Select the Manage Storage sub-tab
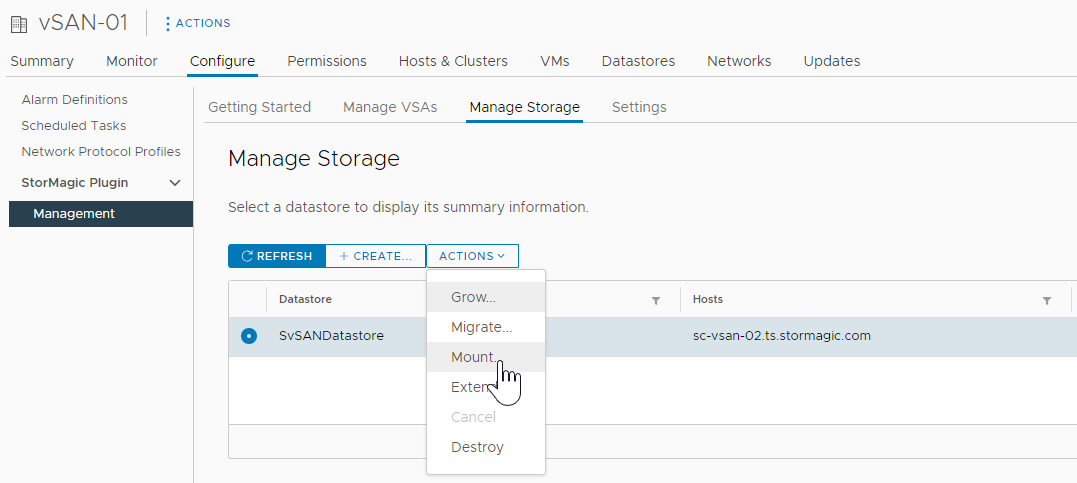1077x483 pixels. click(x=525, y=107)
